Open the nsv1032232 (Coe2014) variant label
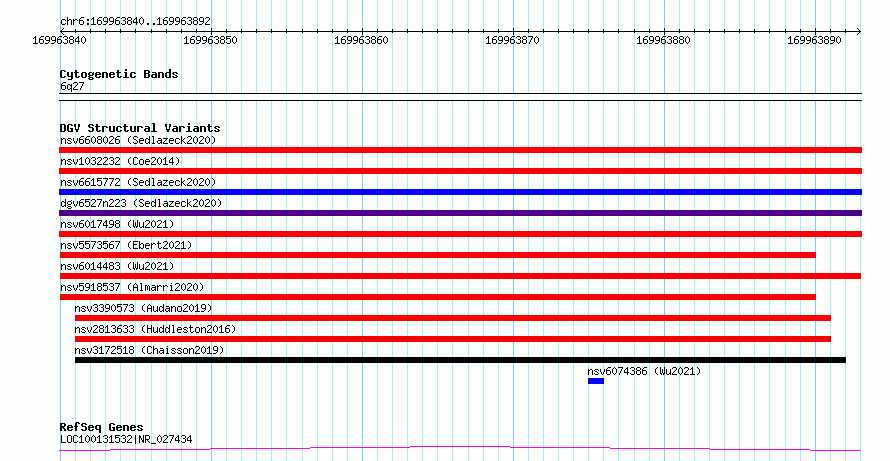890x461 pixels. [120, 161]
